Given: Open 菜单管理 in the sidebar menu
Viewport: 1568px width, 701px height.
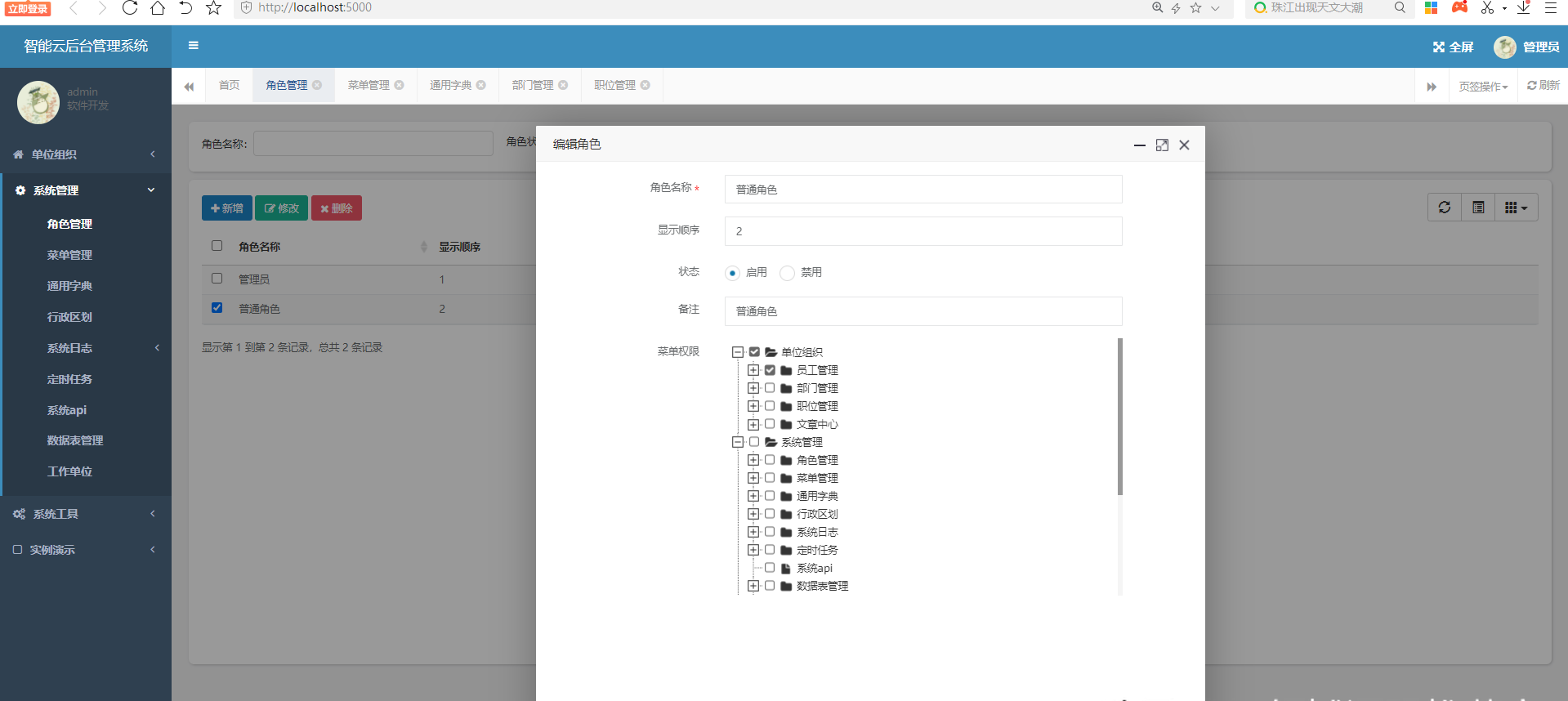Looking at the screenshot, I should coord(69,255).
